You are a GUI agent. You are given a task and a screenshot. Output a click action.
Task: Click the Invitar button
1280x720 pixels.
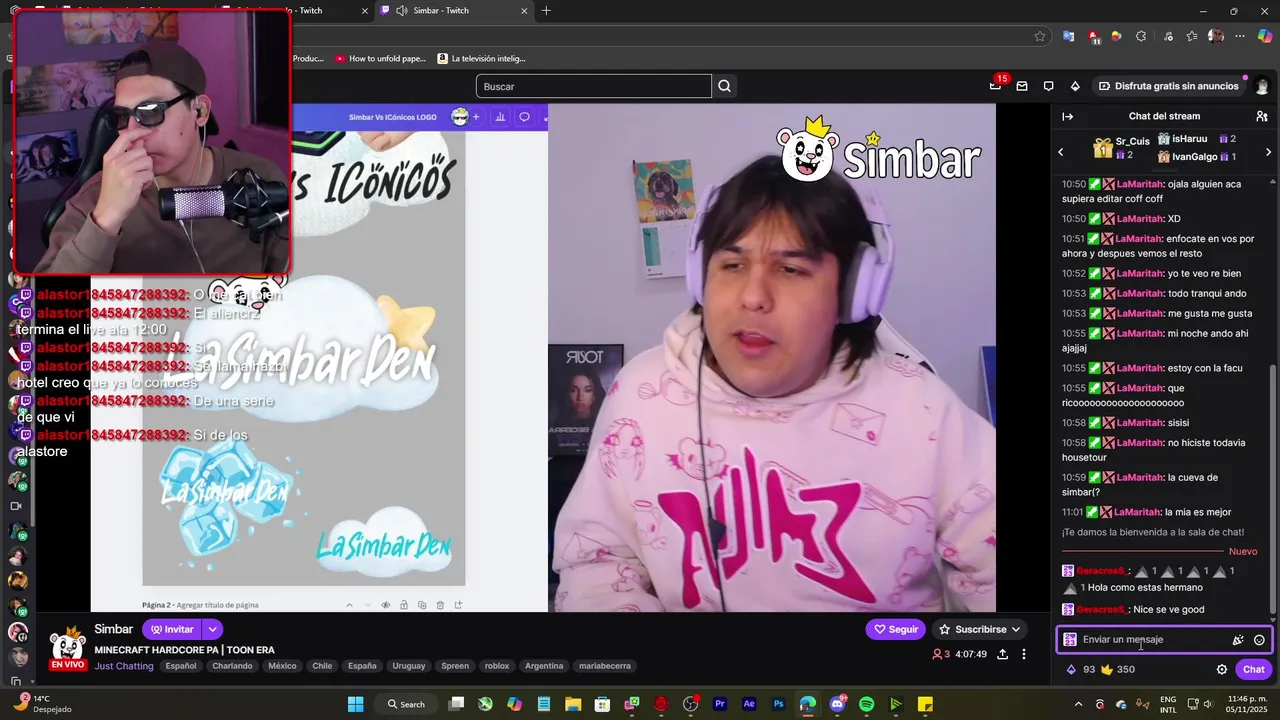tap(172, 629)
